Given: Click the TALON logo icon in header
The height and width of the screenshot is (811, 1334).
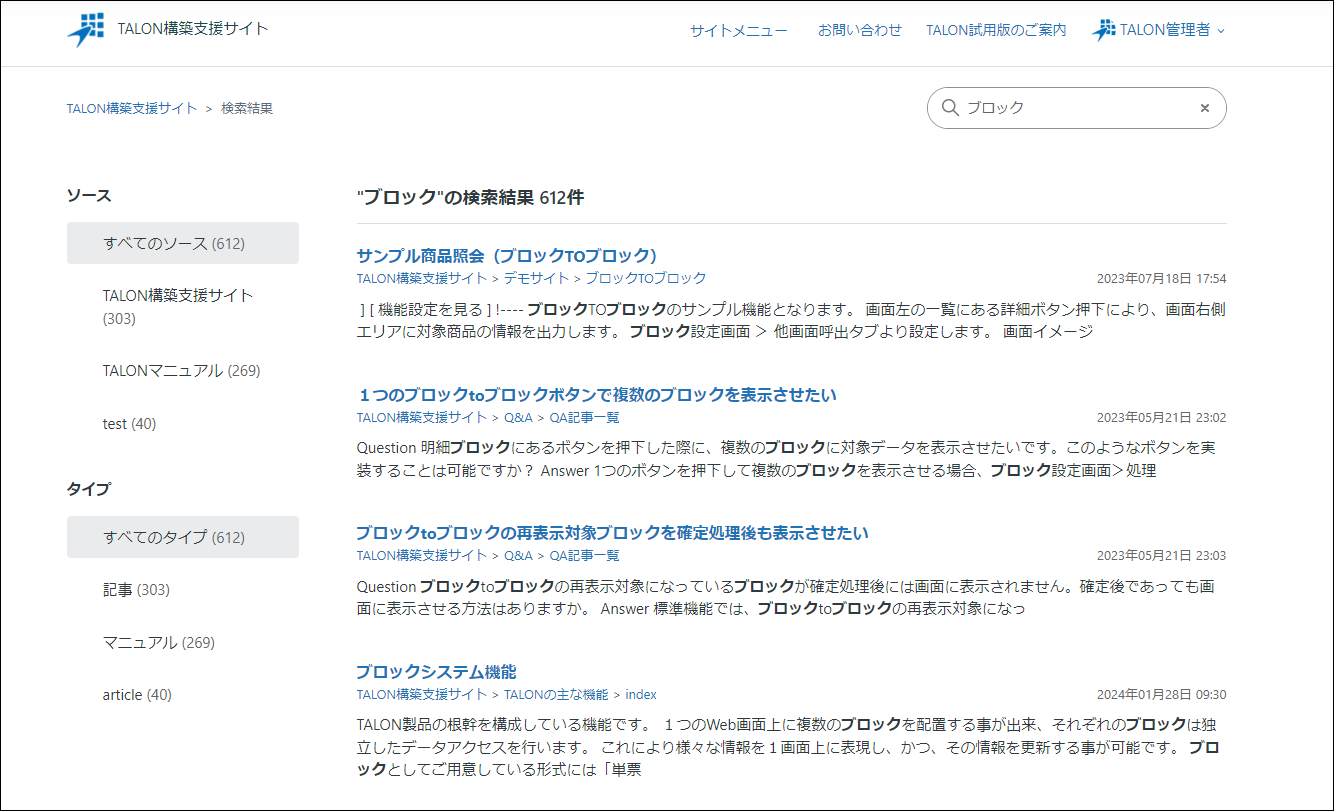Looking at the screenshot, I should pos(86,30).
